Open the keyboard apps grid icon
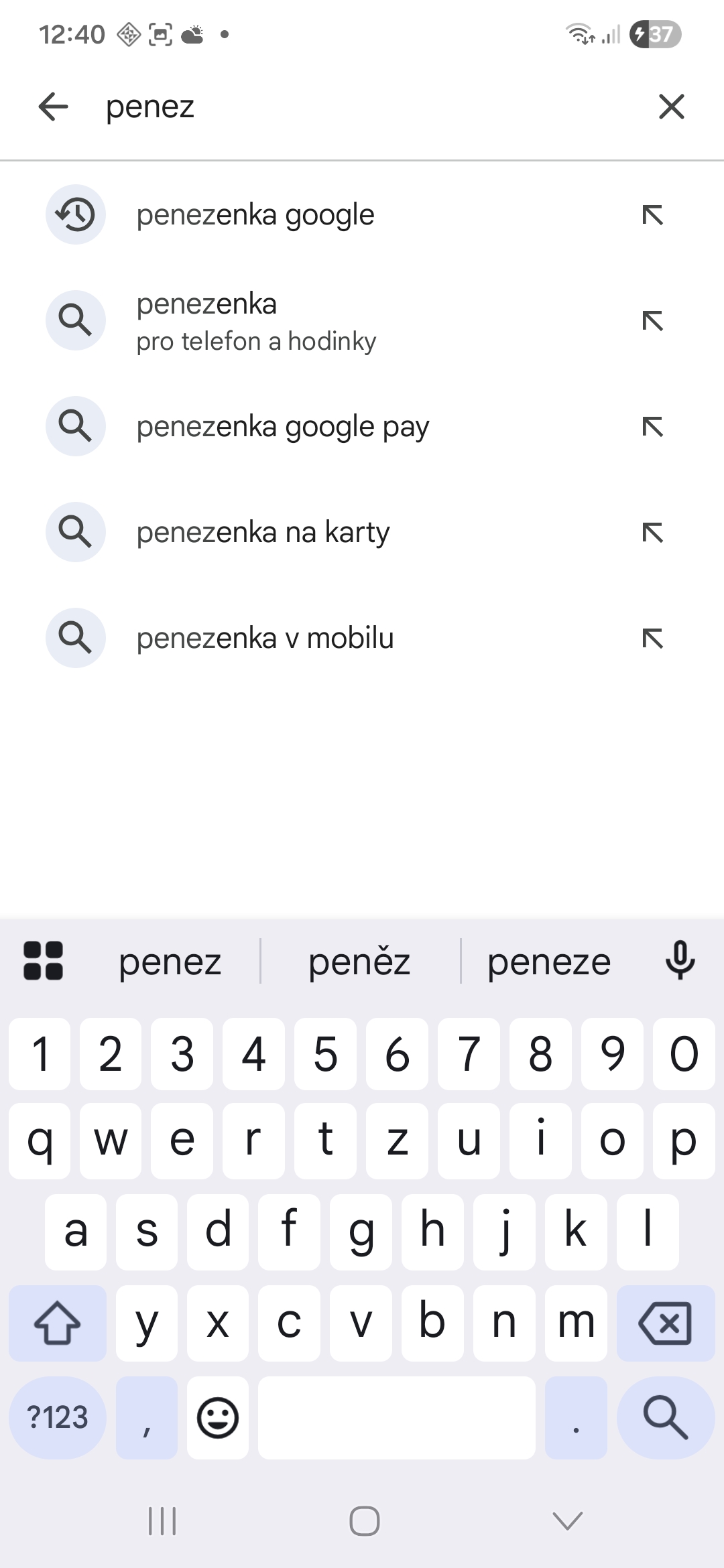Viewport: 724px width, 1568px height. 43,960
